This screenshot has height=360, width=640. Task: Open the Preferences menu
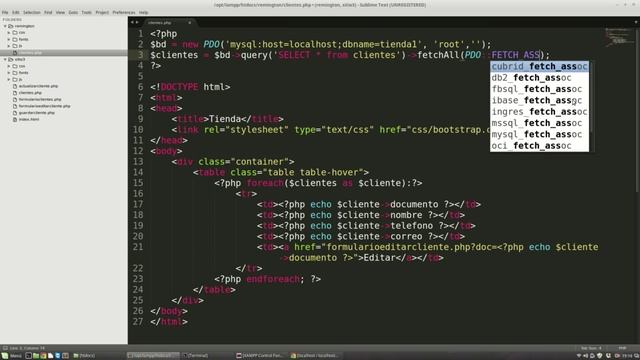click(x=124, y=12)
